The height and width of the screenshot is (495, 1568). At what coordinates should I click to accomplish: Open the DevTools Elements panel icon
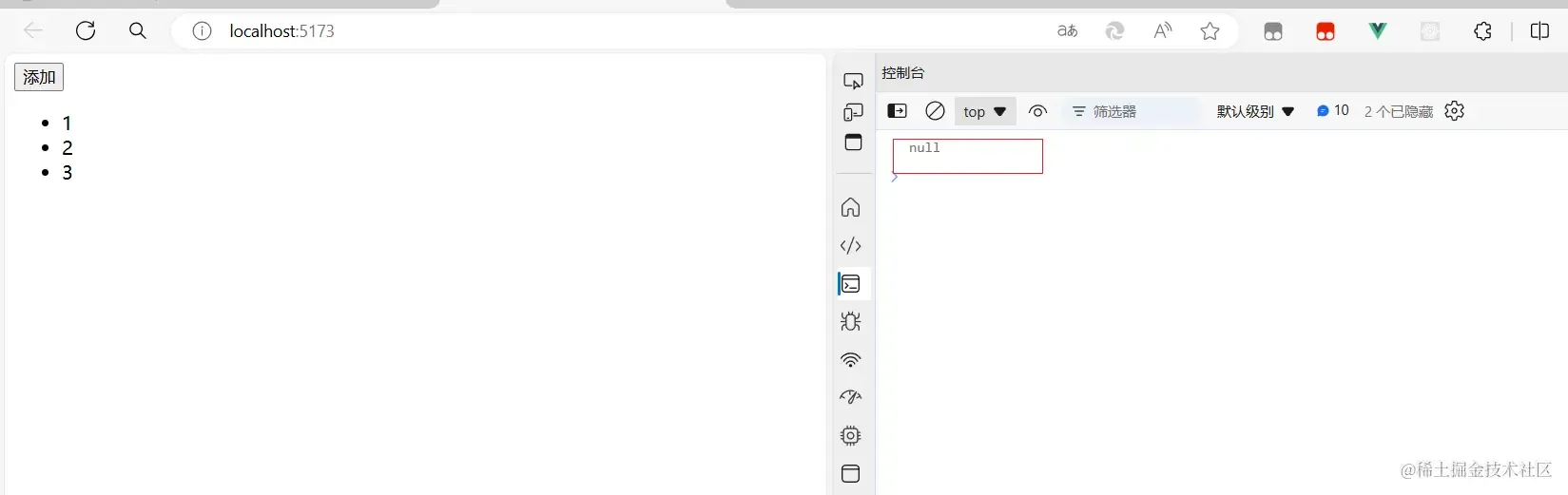[x=851, y=246]
